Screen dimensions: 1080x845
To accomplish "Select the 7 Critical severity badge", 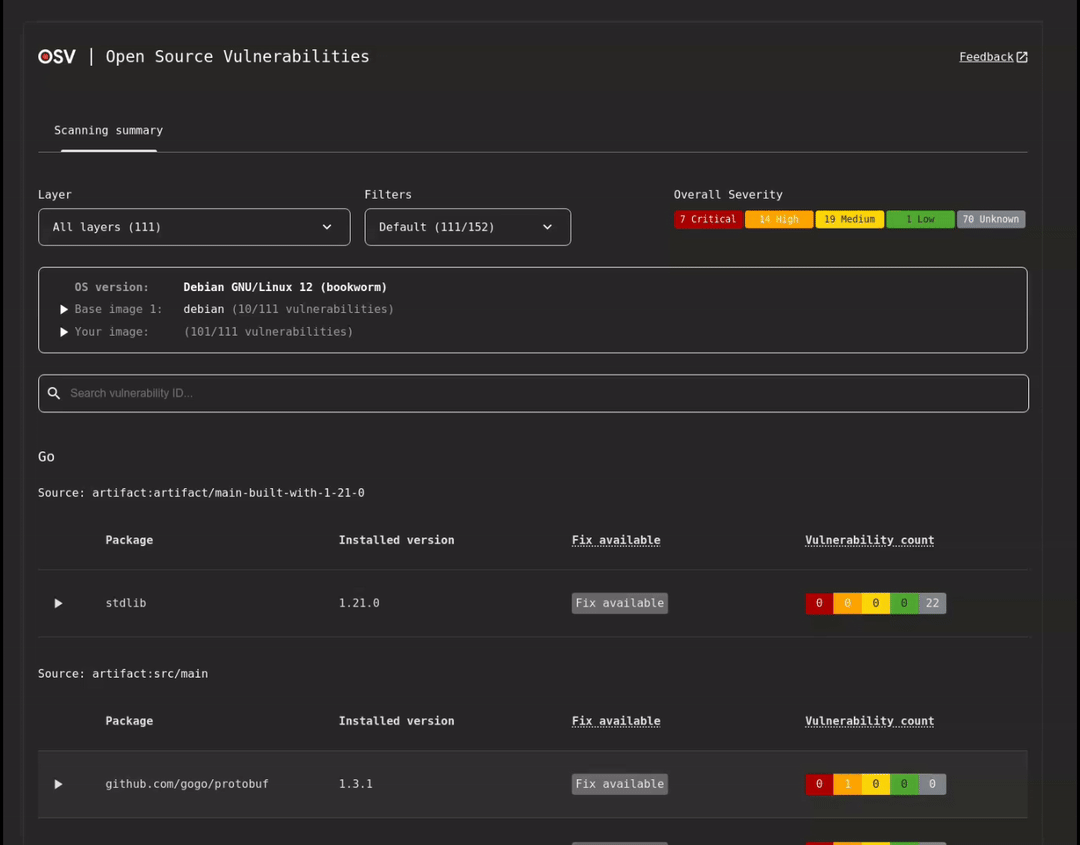I will coord(708,218).
